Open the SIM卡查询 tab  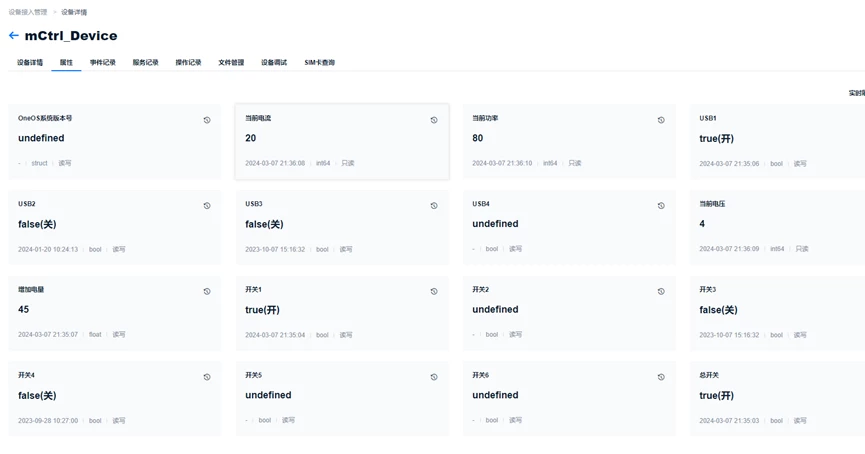tap(320, 63)
